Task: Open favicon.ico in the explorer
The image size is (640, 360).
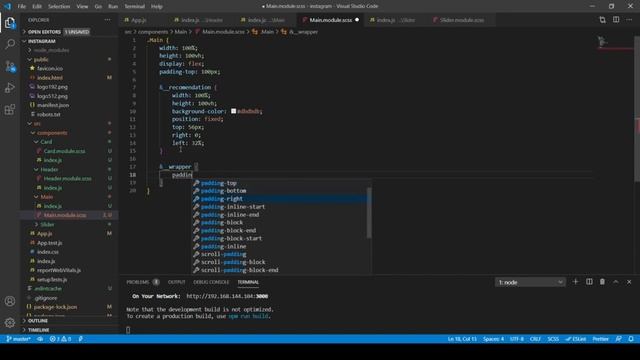Action: click(x=50, y=68)
